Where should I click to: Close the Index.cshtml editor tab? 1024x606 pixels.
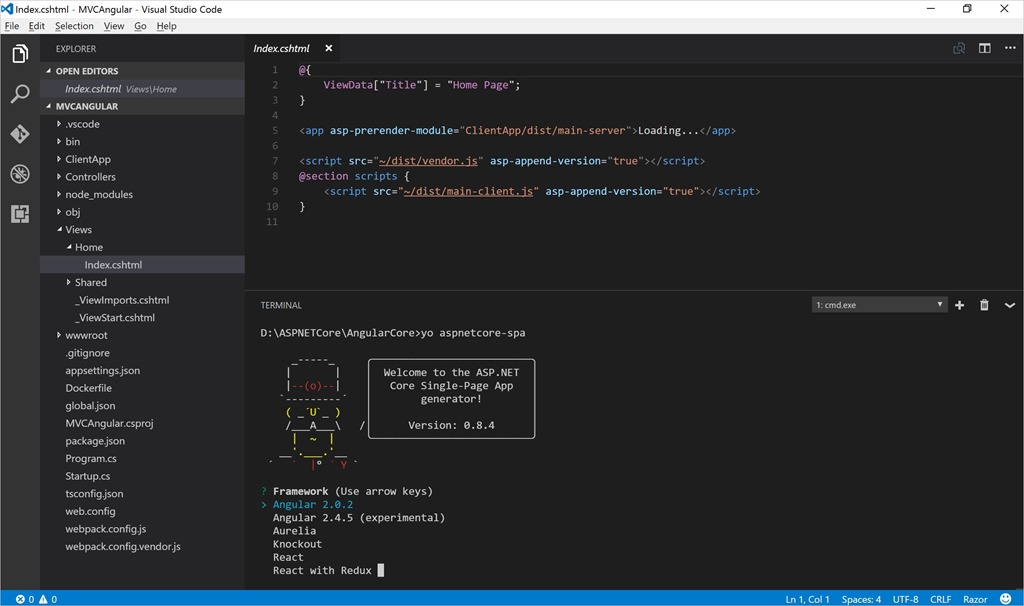tap(328, 48)
